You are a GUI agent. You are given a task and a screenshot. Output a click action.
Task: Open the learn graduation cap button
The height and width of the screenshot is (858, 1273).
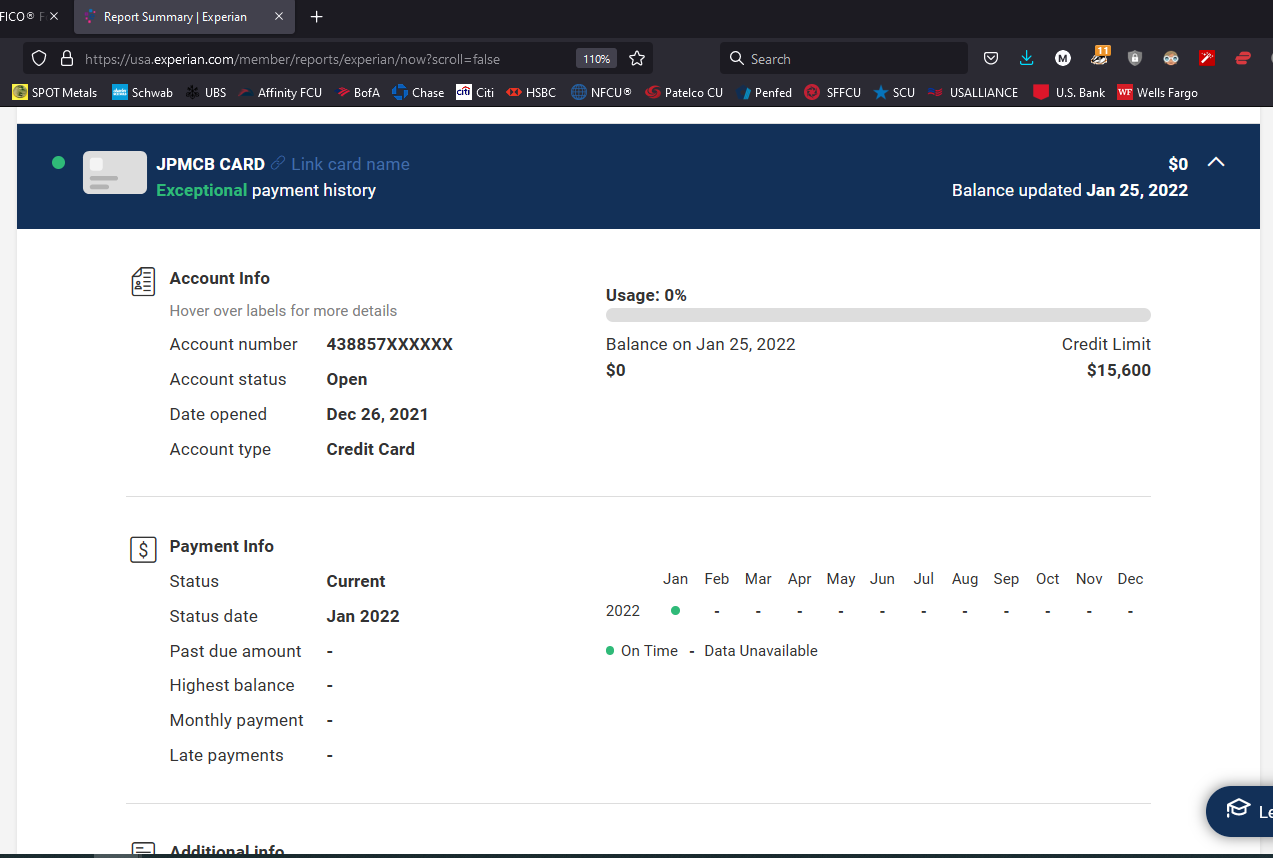(x=1240, y=810)
